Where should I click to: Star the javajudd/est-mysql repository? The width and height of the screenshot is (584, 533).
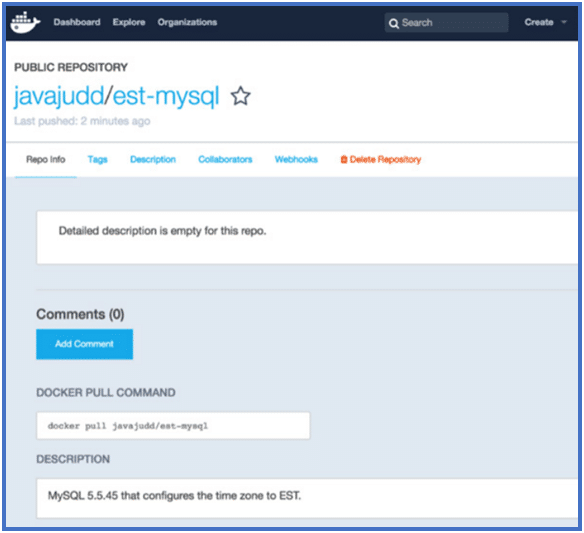pyautogui.click(x=241, y=96)
